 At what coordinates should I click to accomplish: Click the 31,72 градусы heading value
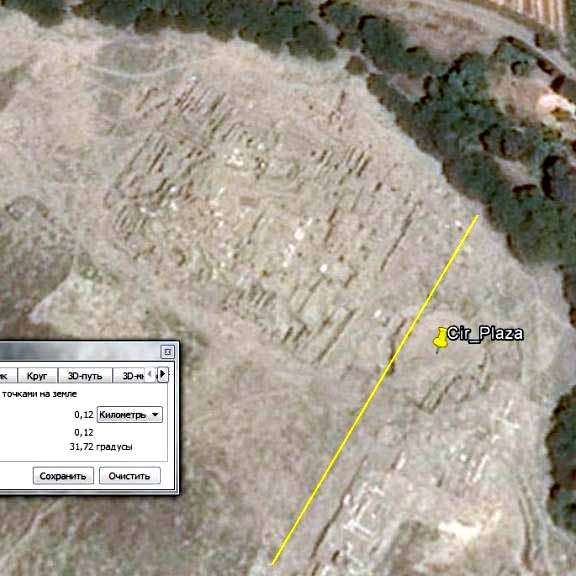point(101,447)
